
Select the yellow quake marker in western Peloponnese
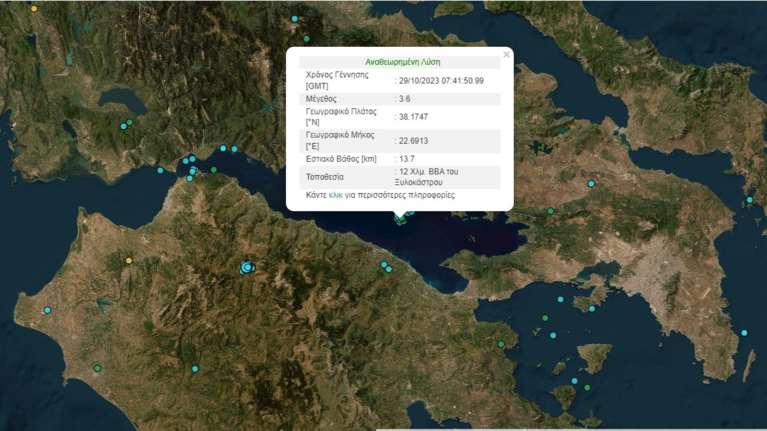point(129,261)
